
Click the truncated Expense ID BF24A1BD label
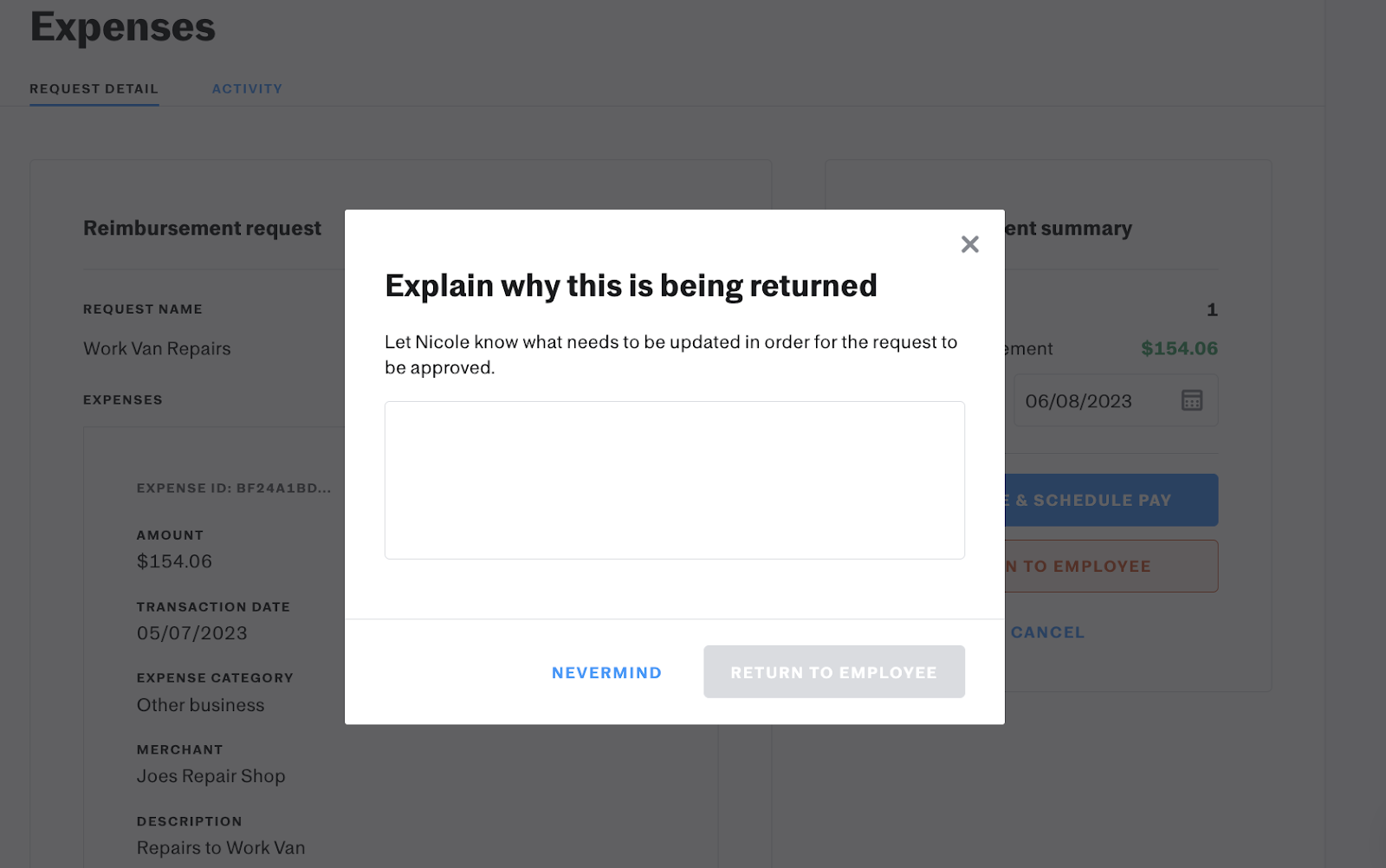click(233, 488)
